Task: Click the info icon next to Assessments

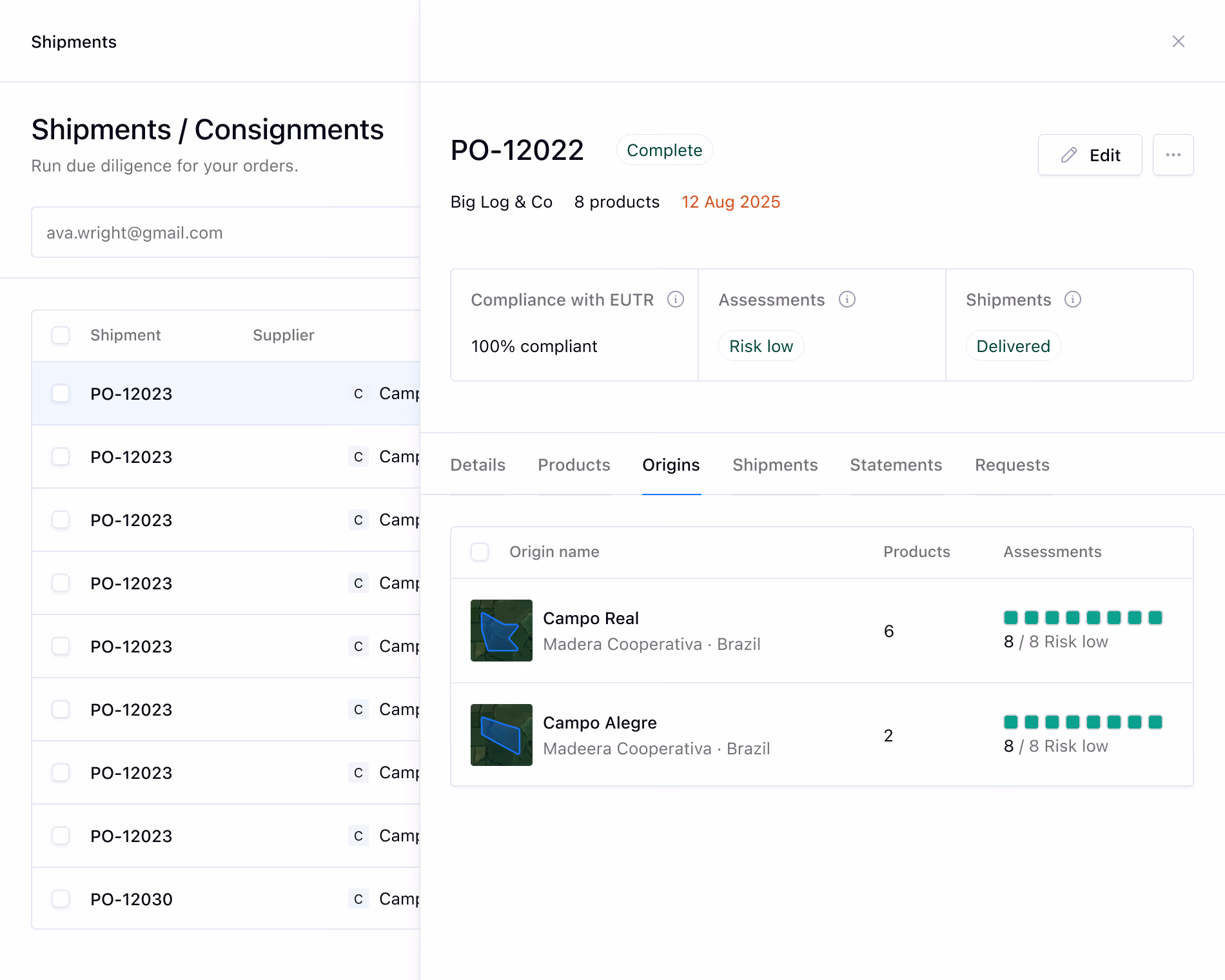Action: tap(847, 299)
